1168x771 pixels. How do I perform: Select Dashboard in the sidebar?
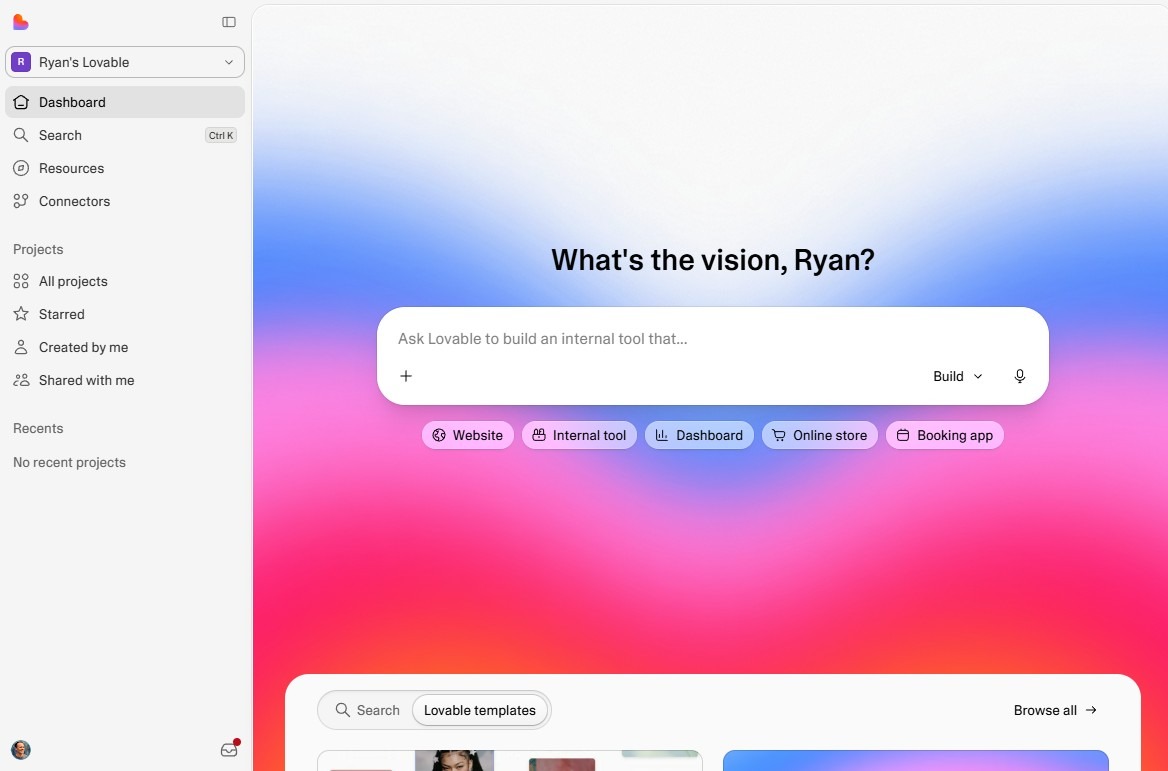pos(125,102)
